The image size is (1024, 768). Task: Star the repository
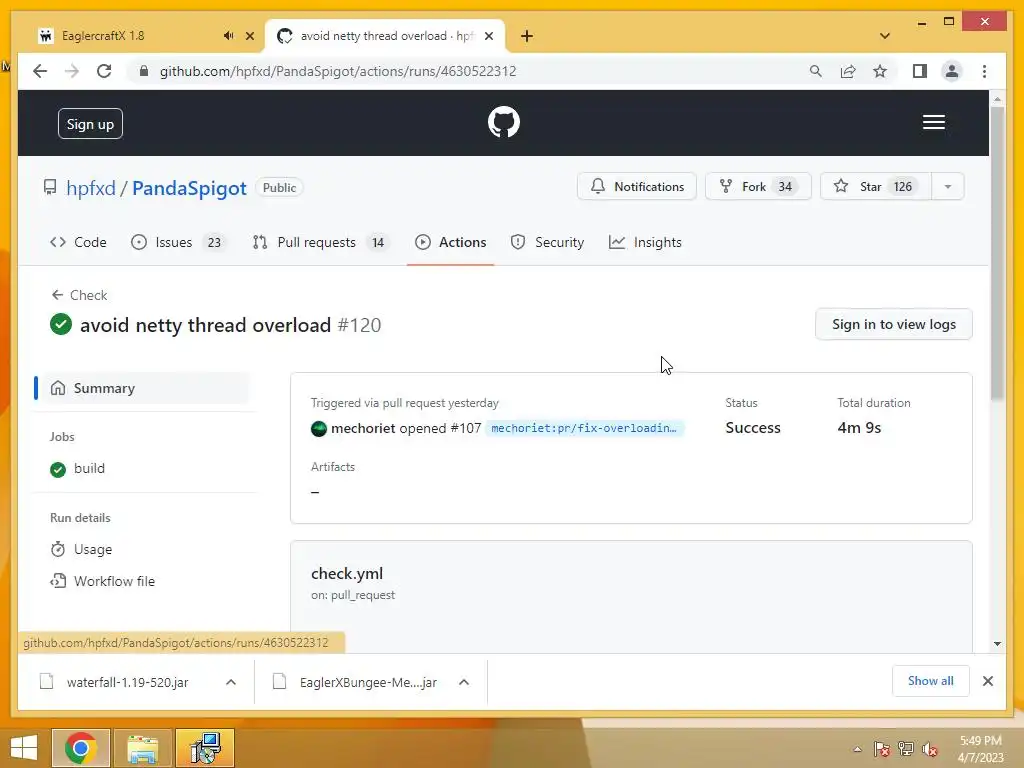pos(875,187)
